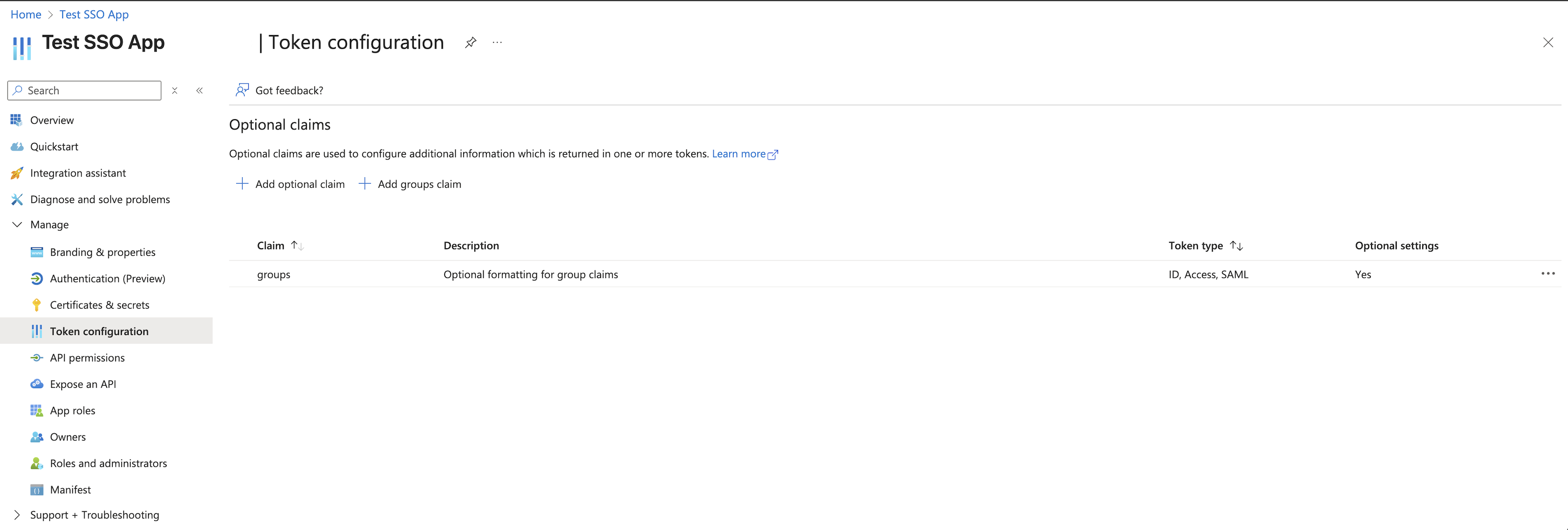Click the Branding & properties icon
Image resolution: width=1568 pixels, height=530 pixels.
tap(37, 252)
